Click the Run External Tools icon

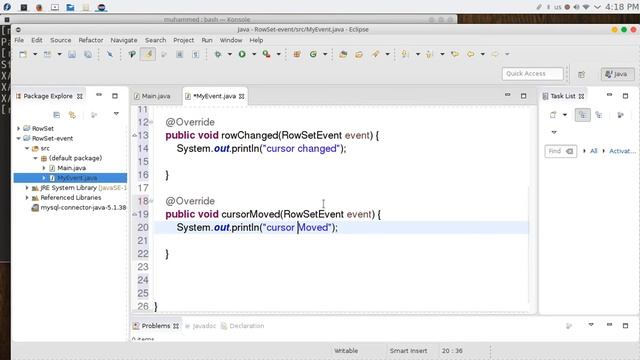pyautogui.click(x=267, y=54)
